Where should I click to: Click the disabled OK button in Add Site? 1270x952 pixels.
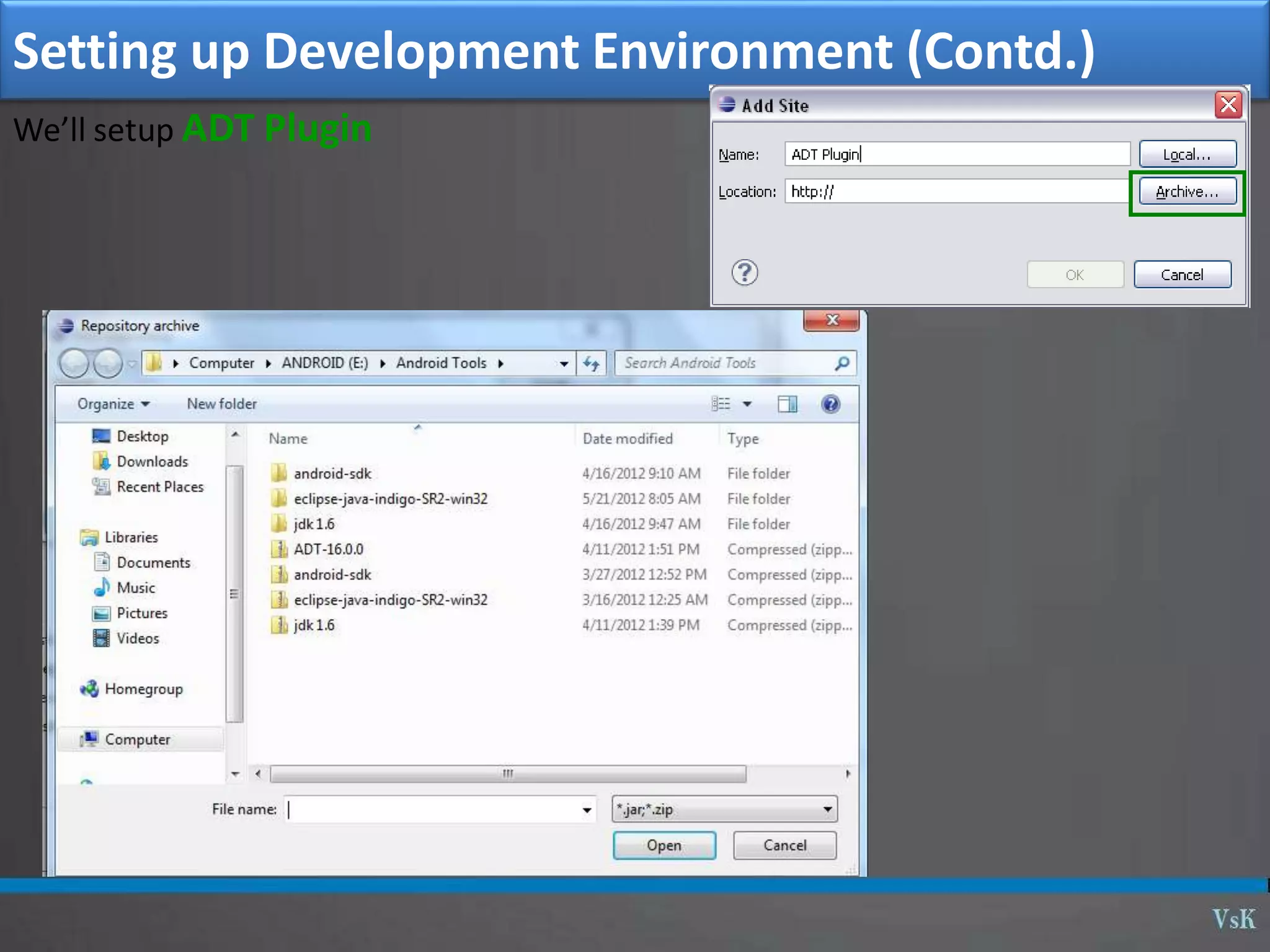point(1075,275)
